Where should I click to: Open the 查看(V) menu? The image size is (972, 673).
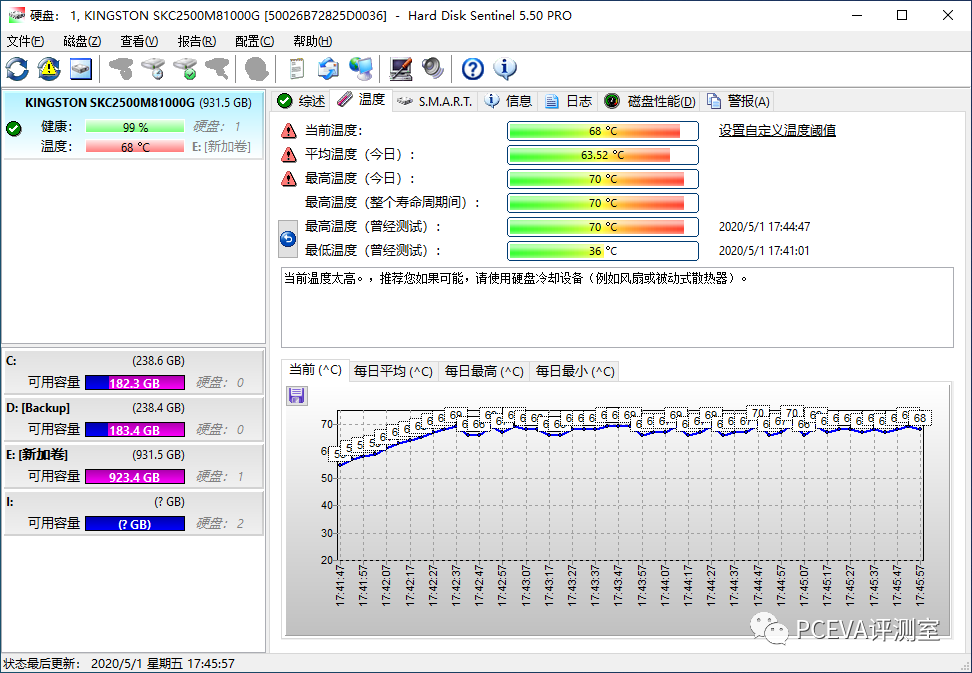coord(139,42)
